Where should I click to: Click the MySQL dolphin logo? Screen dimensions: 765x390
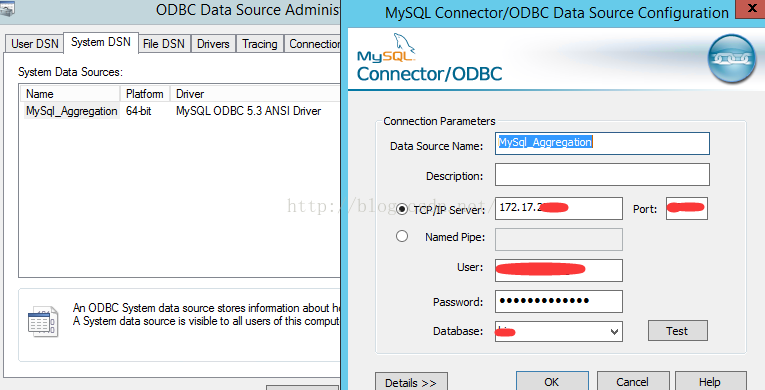coord(386,48)
